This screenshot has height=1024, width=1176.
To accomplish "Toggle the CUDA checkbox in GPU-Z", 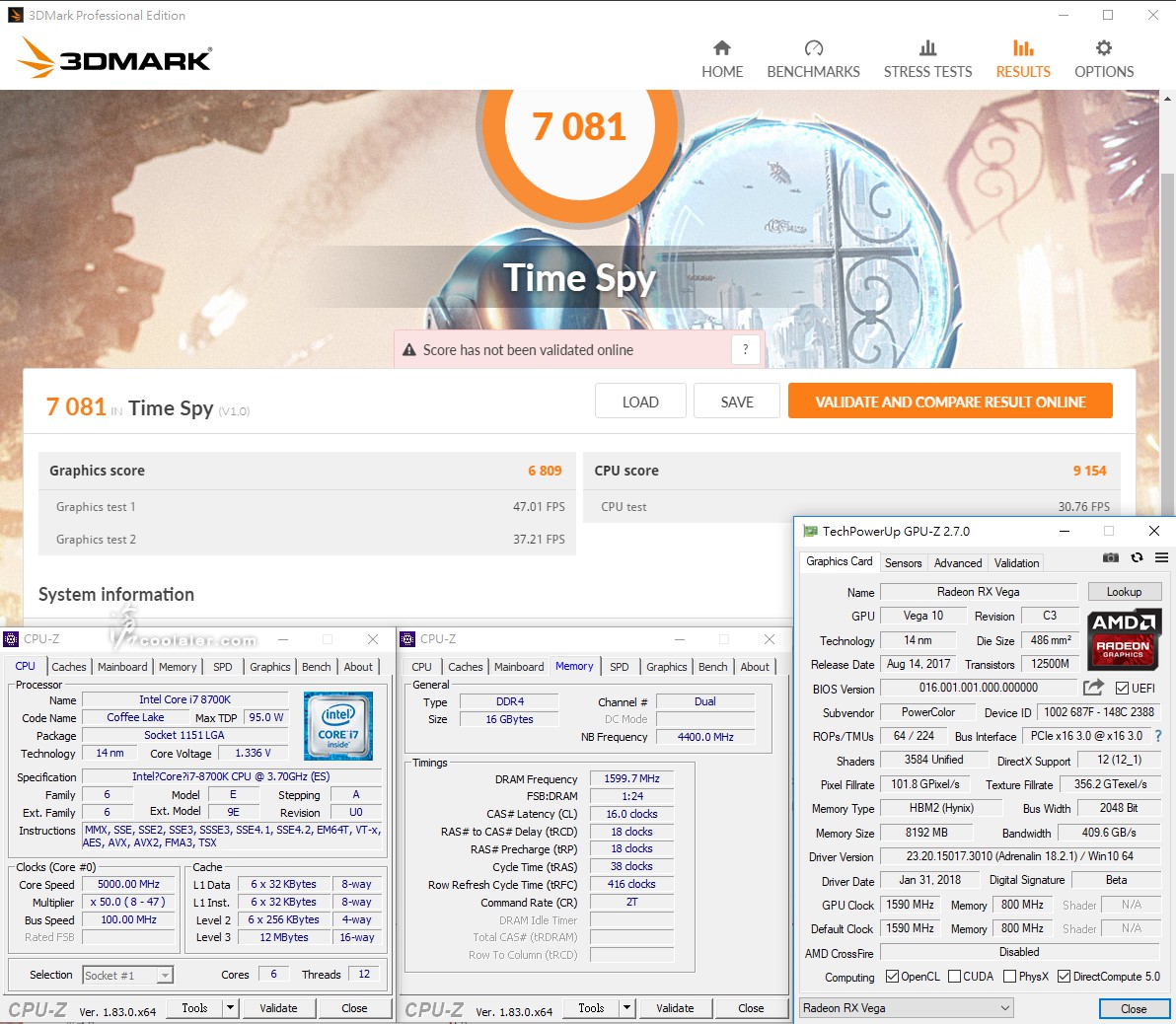I will 955,976.
